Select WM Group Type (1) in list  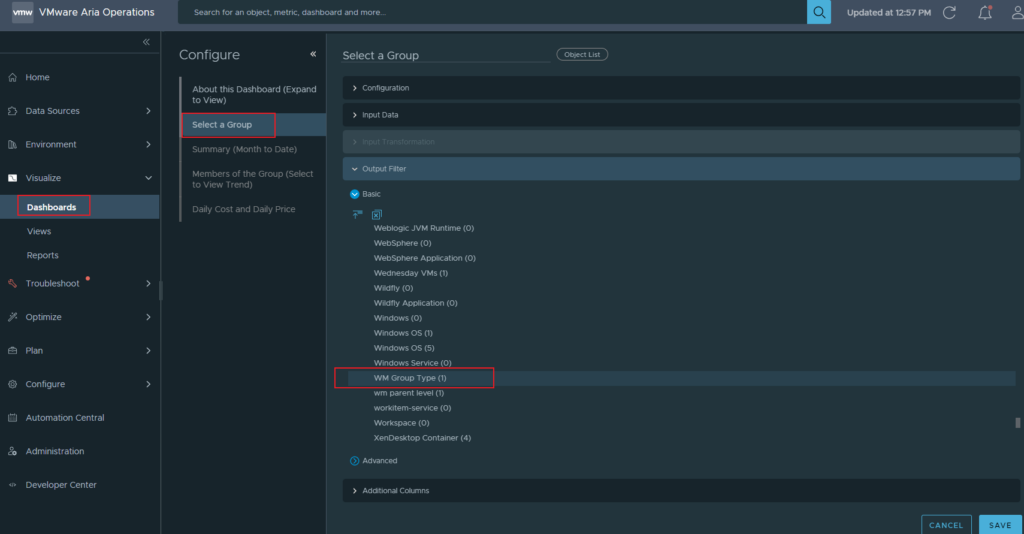click(410, 378)
